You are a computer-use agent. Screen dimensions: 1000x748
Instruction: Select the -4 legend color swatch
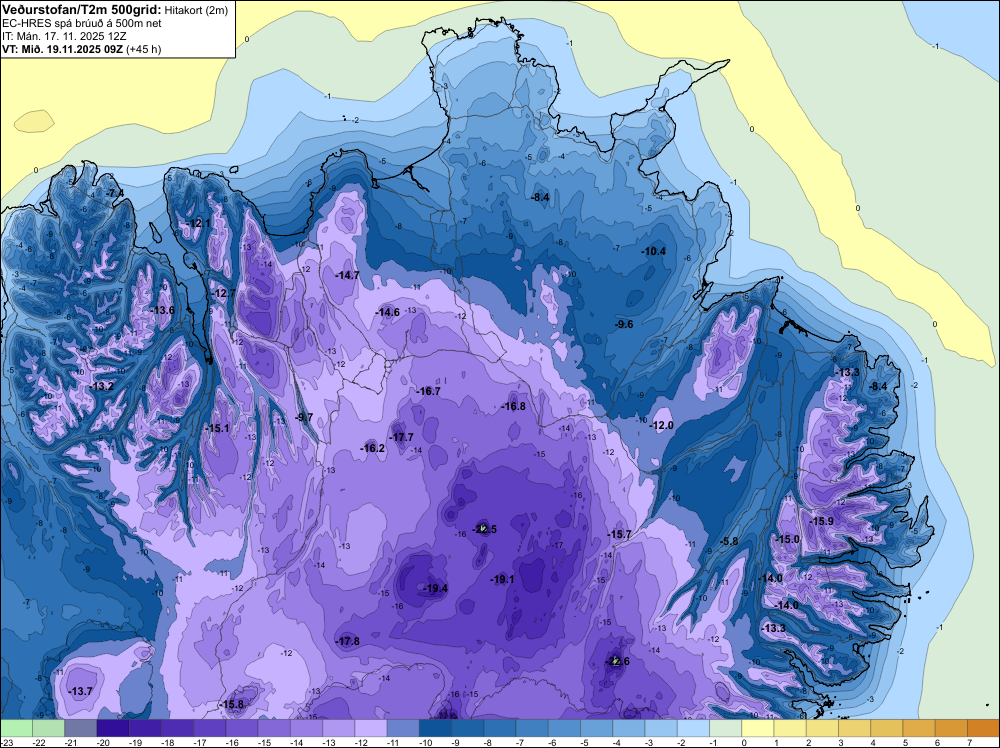[629, 728]
